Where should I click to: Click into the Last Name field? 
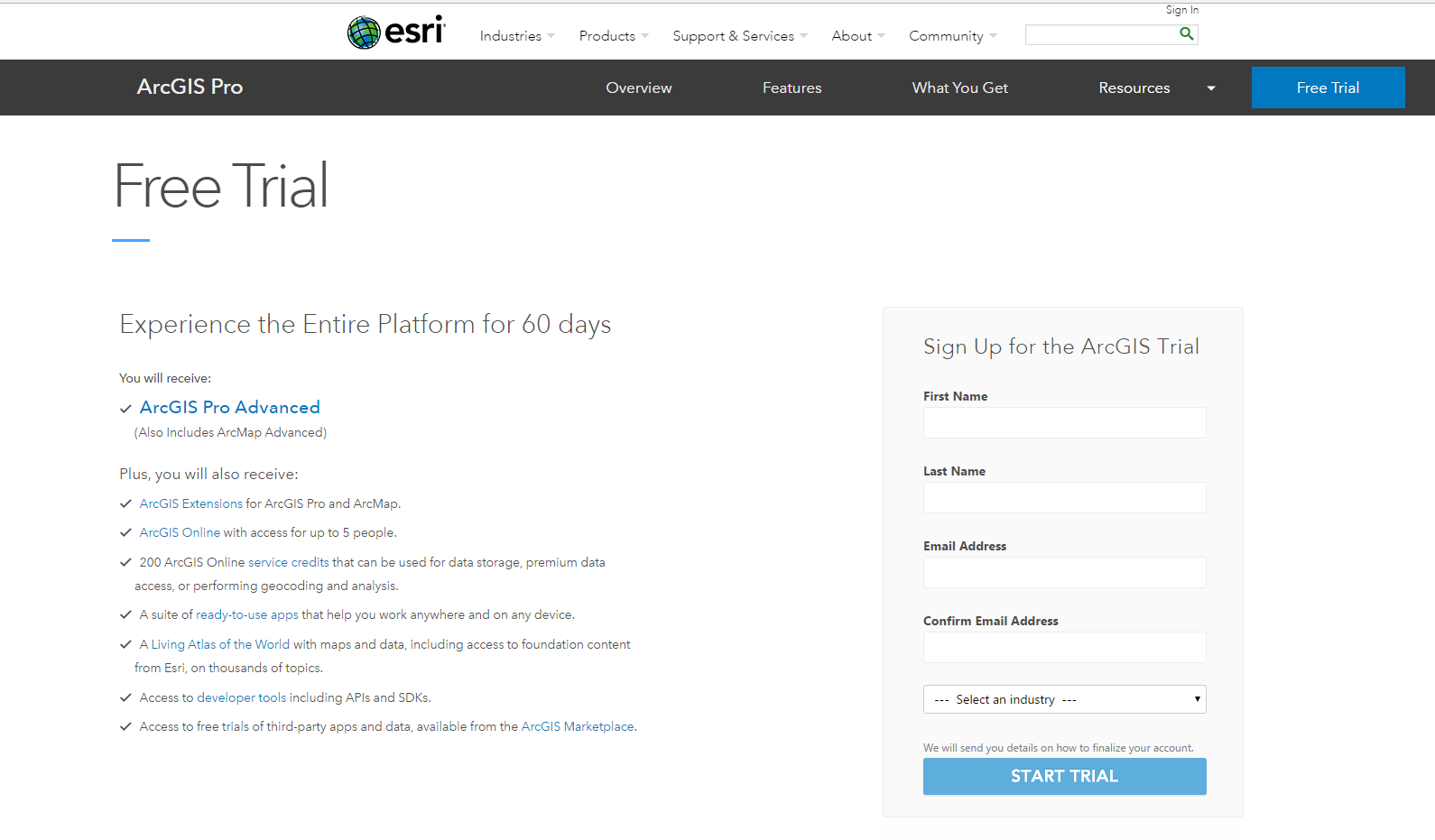(x=1065, y=497)
